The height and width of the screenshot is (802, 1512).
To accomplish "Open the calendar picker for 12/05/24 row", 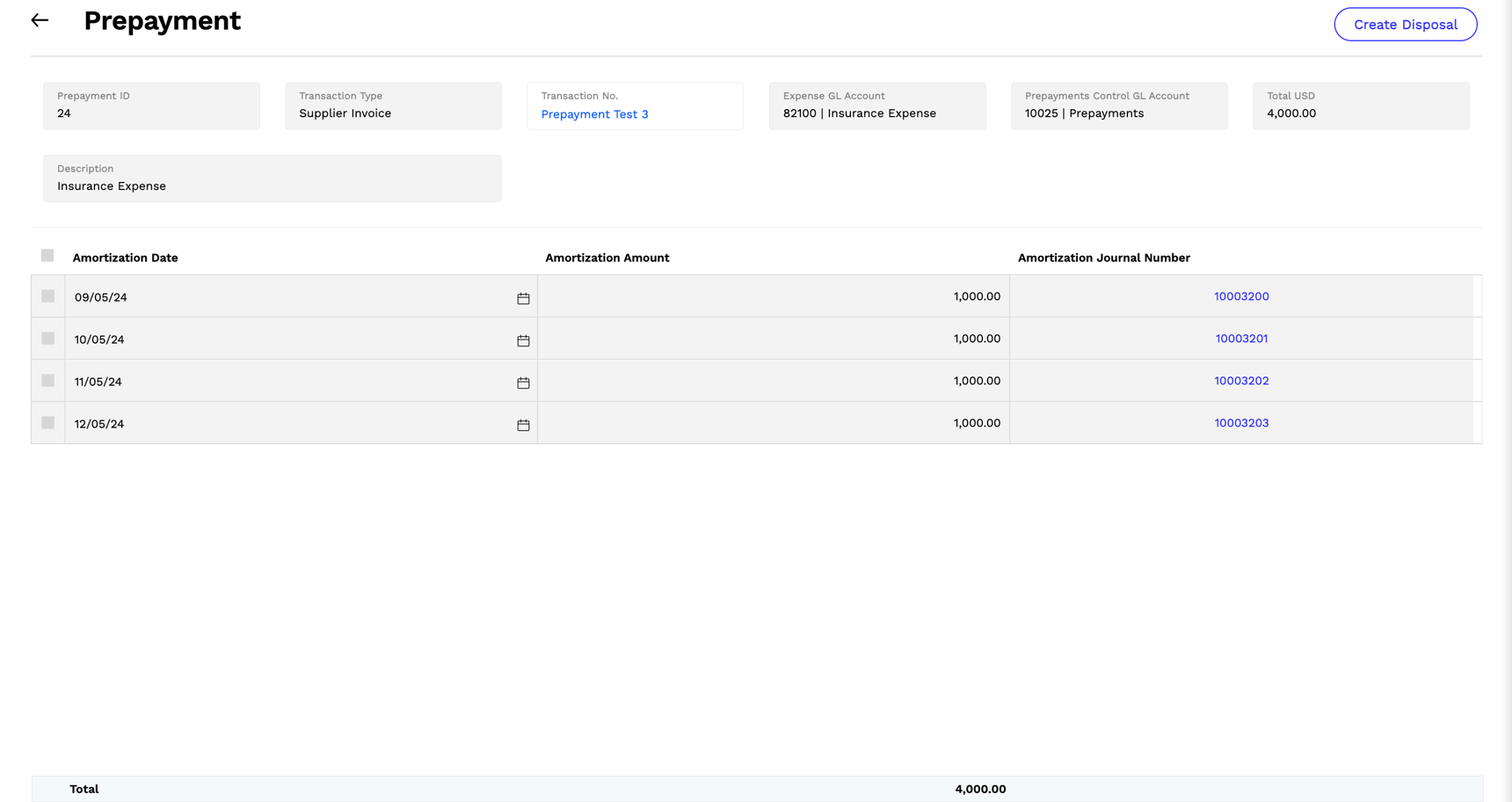I will [523, 425].
